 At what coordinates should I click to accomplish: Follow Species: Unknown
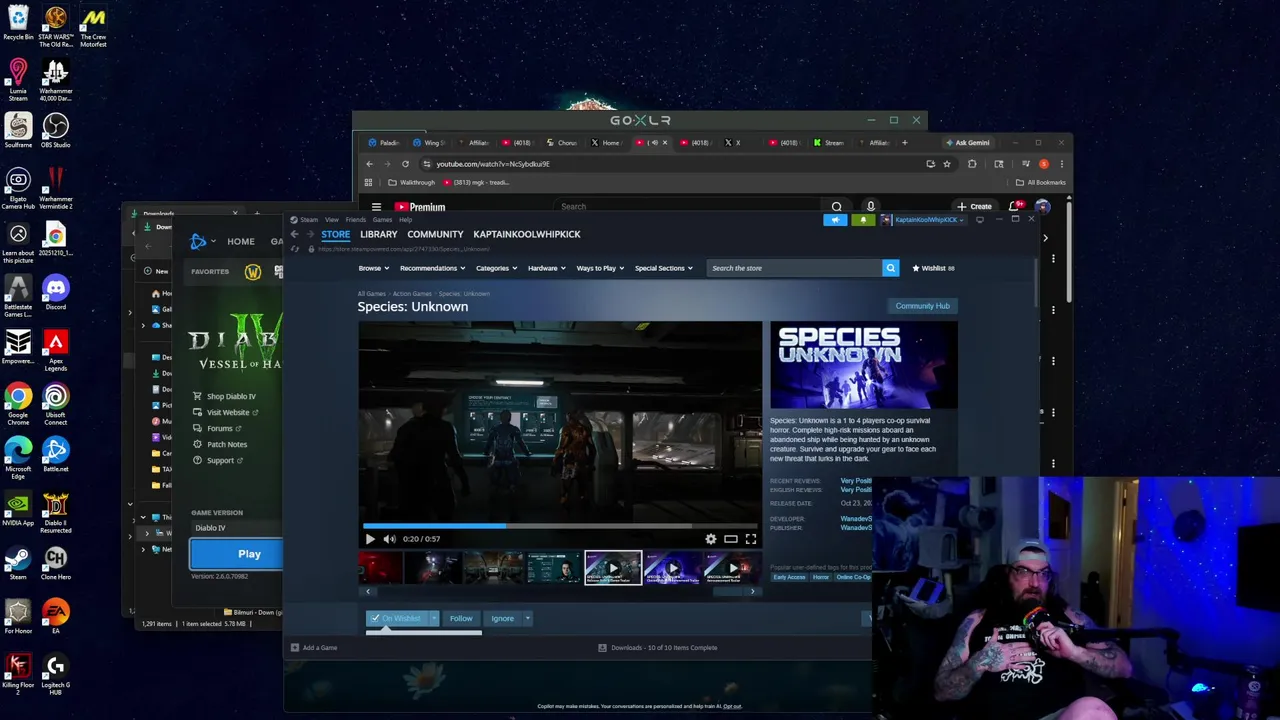tap(461, 618)
